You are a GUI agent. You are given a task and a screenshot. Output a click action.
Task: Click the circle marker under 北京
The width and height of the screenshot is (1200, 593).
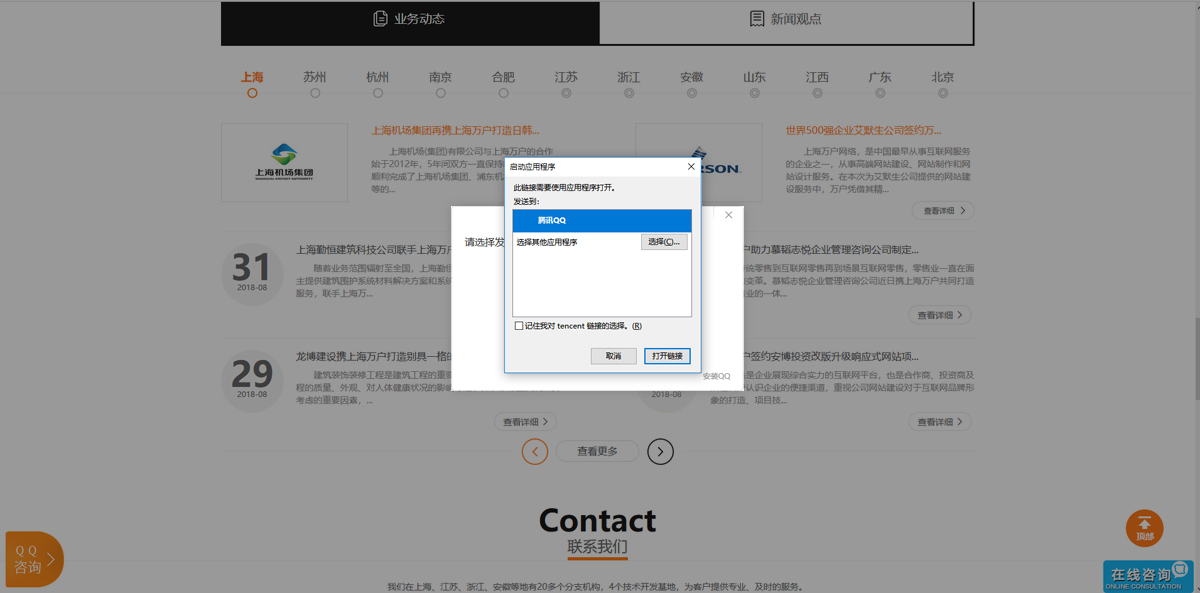pyautogui.click(x=943, y=93)
